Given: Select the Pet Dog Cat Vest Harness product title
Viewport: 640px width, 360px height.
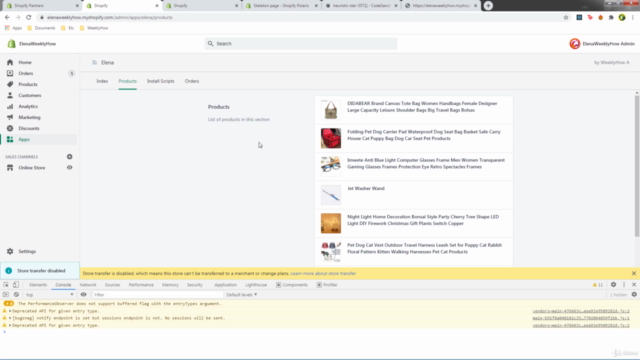Looking at the screenshot, I should [x=424, y=249].
